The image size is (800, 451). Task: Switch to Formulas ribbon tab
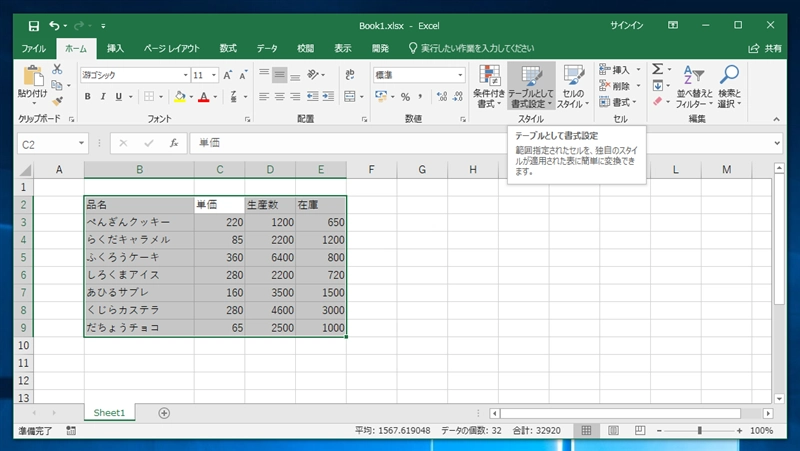tap(228, 48)
